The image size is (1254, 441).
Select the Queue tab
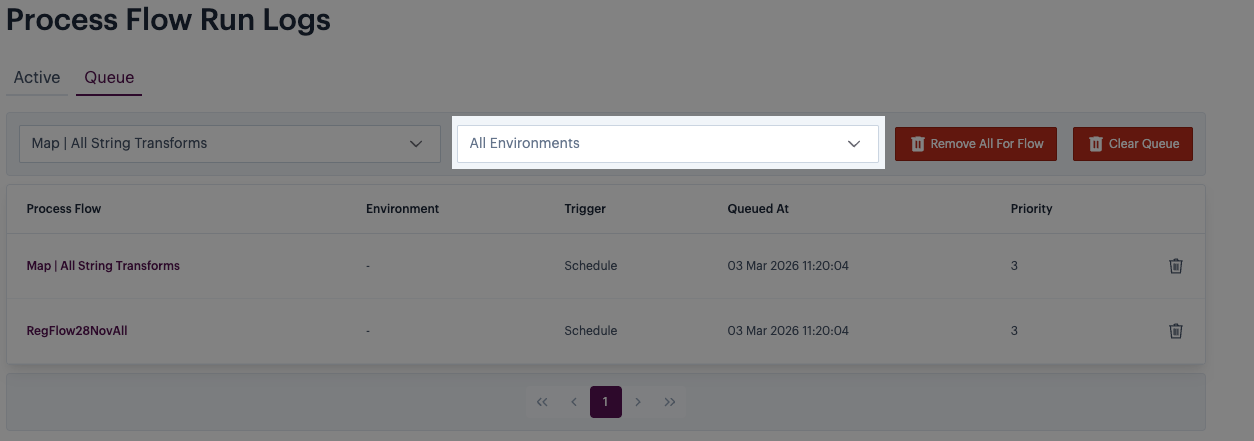[109, 78]
